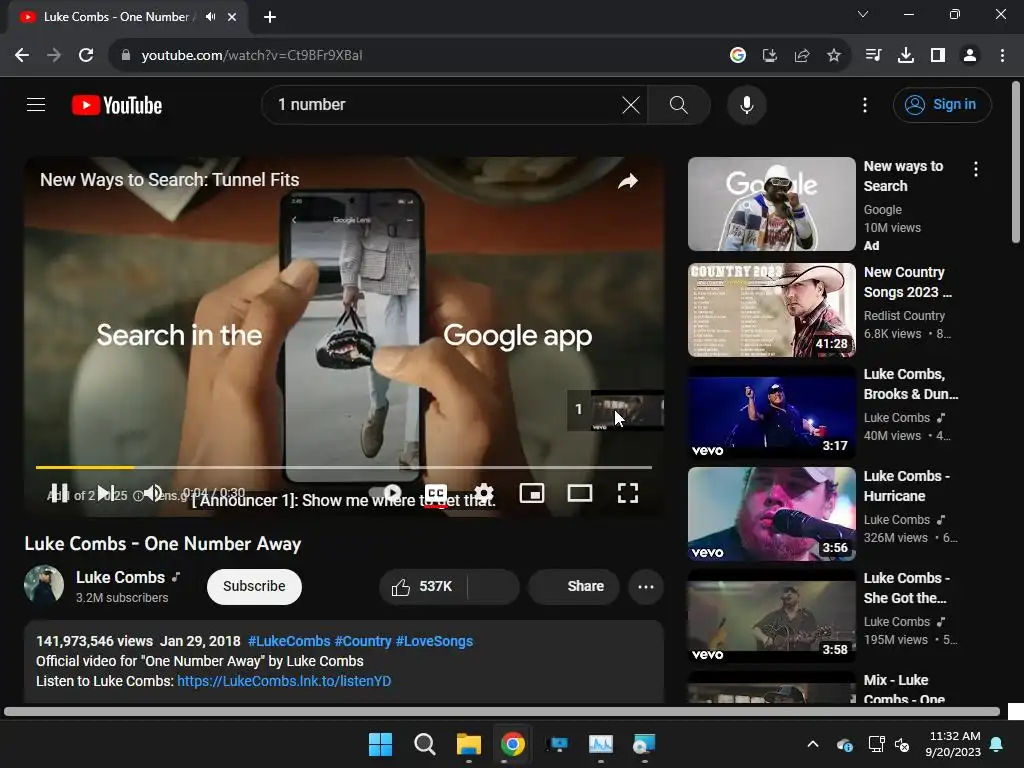Click the share arrow on the video
Viewport: 1024px width, 768px height.
(628, 181)
